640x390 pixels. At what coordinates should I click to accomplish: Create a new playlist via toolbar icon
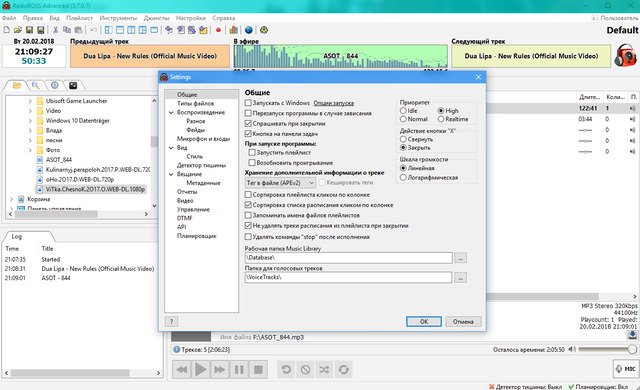[7, 30]
